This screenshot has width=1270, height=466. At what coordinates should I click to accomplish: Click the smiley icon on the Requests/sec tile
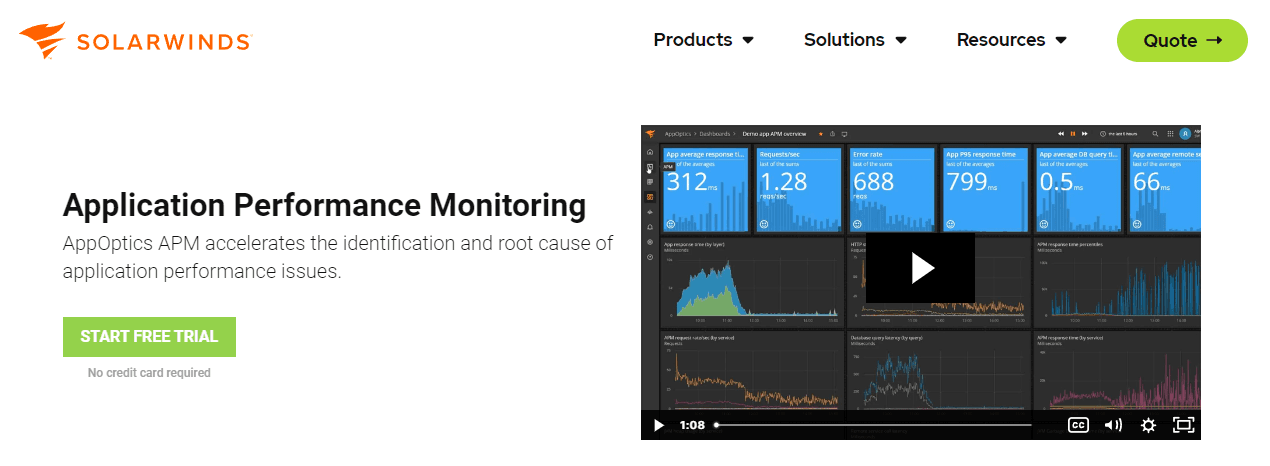pyautogui.click(x=764, y=224)
